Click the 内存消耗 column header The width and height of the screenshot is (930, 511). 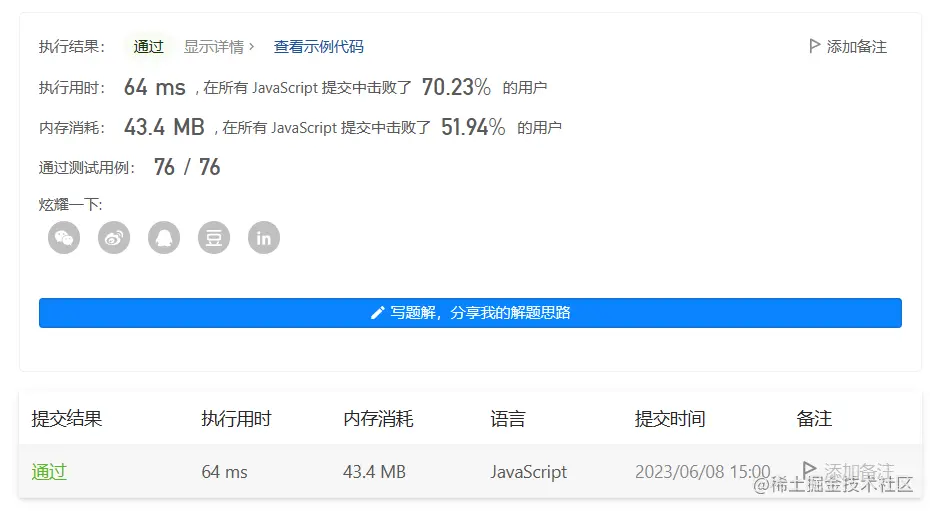(378, 419)
